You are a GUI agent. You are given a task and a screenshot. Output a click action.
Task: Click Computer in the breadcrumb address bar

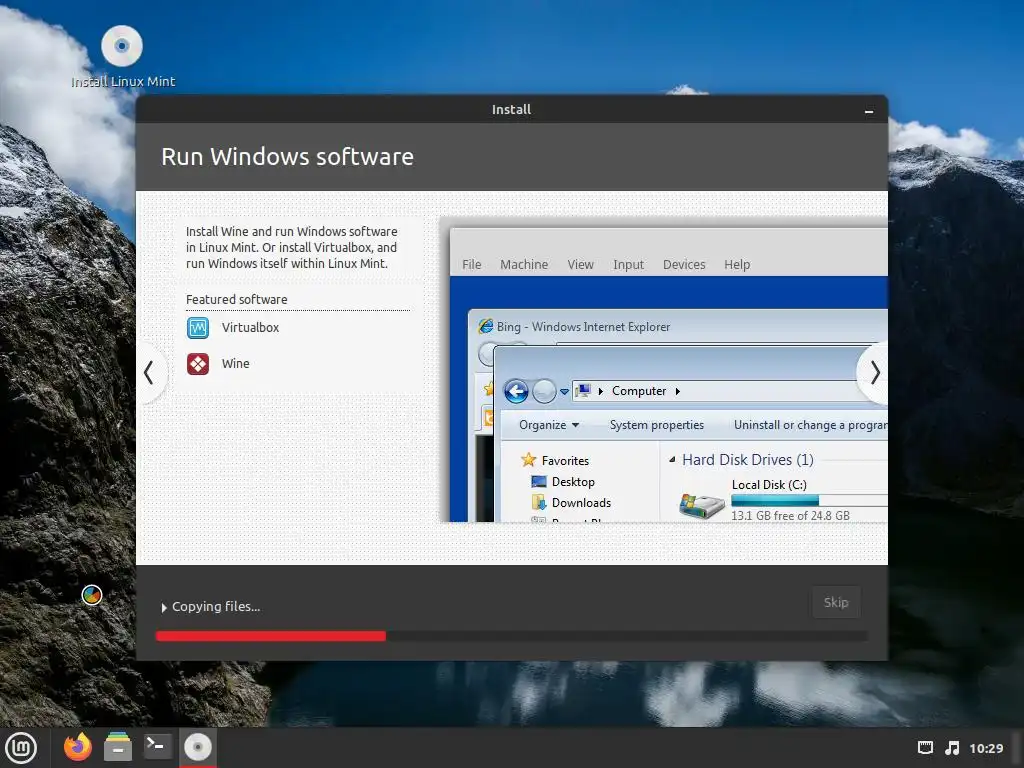pos(639,391)
